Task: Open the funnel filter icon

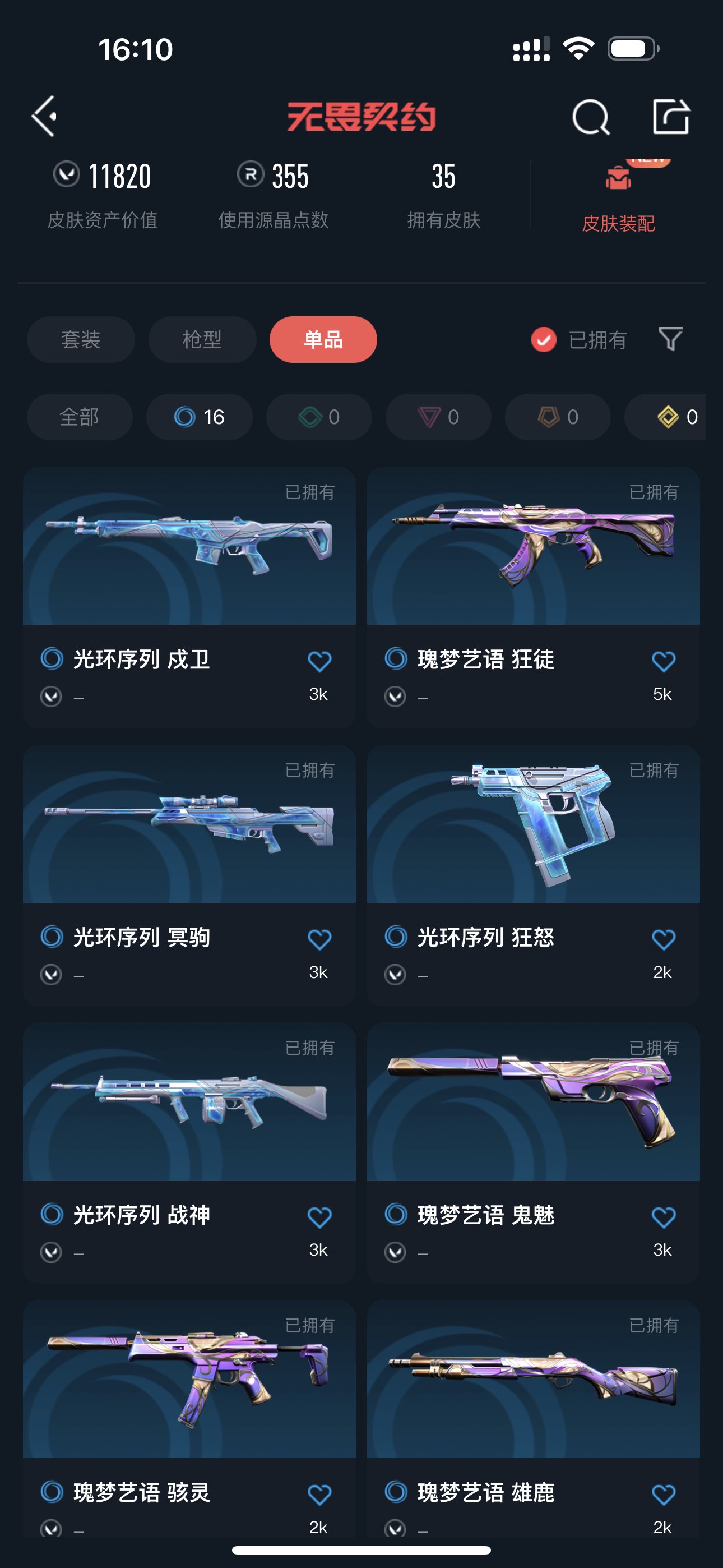Action: tap(670, 339)
